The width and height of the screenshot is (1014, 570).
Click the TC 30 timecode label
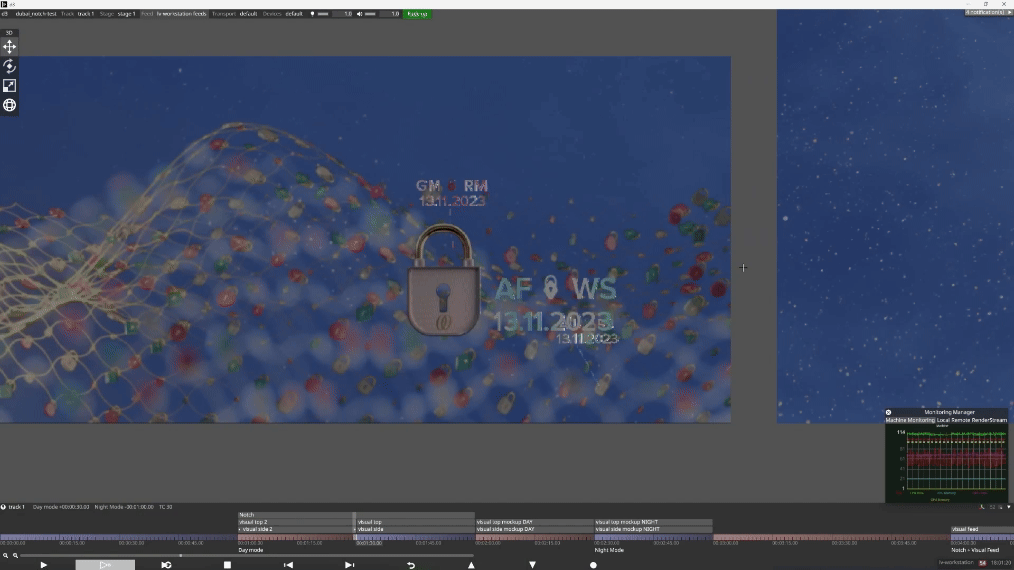tap(166, 507)
